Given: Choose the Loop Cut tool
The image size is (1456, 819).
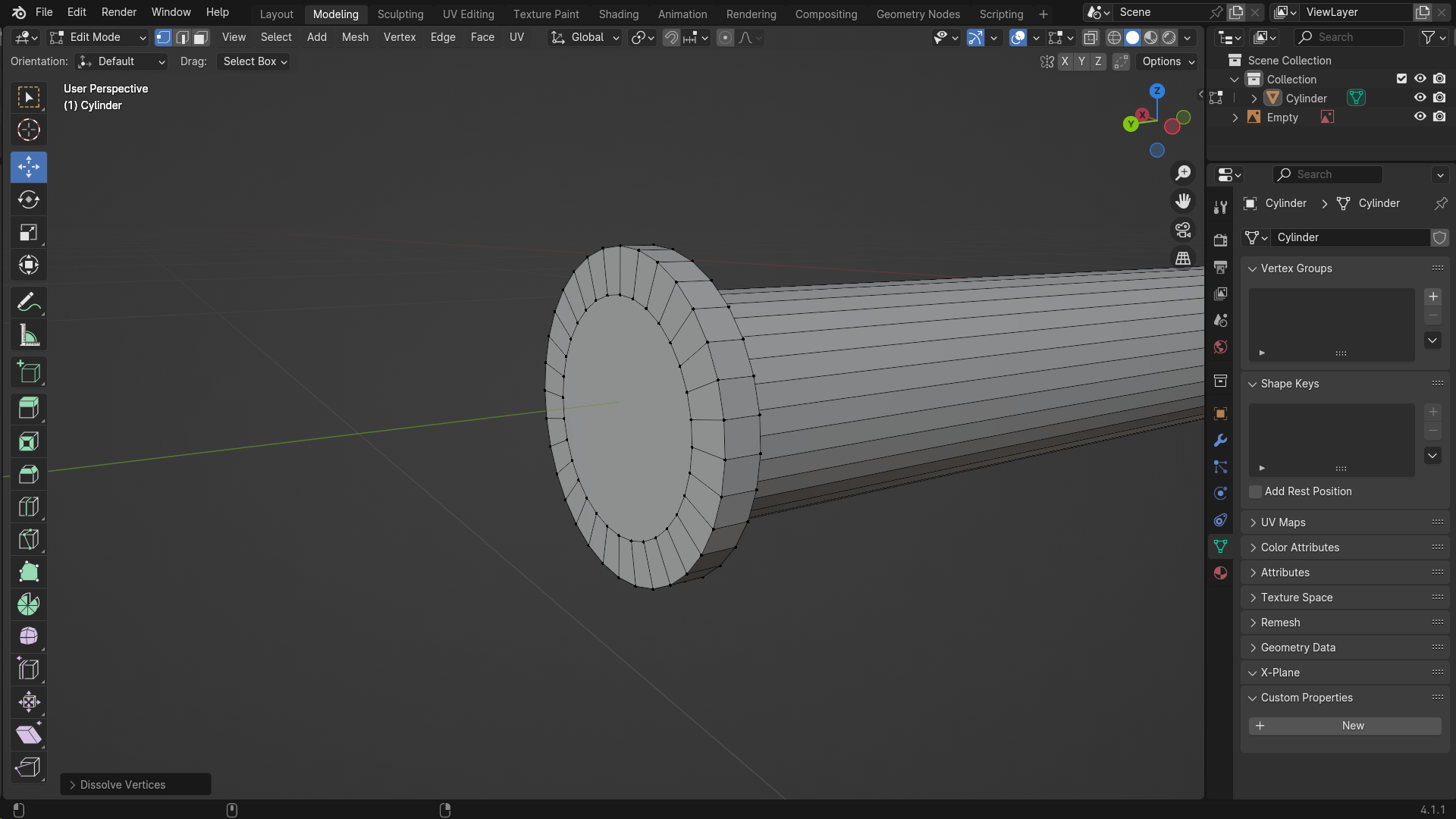Looking at the screenshot, I should click(29, 507).
